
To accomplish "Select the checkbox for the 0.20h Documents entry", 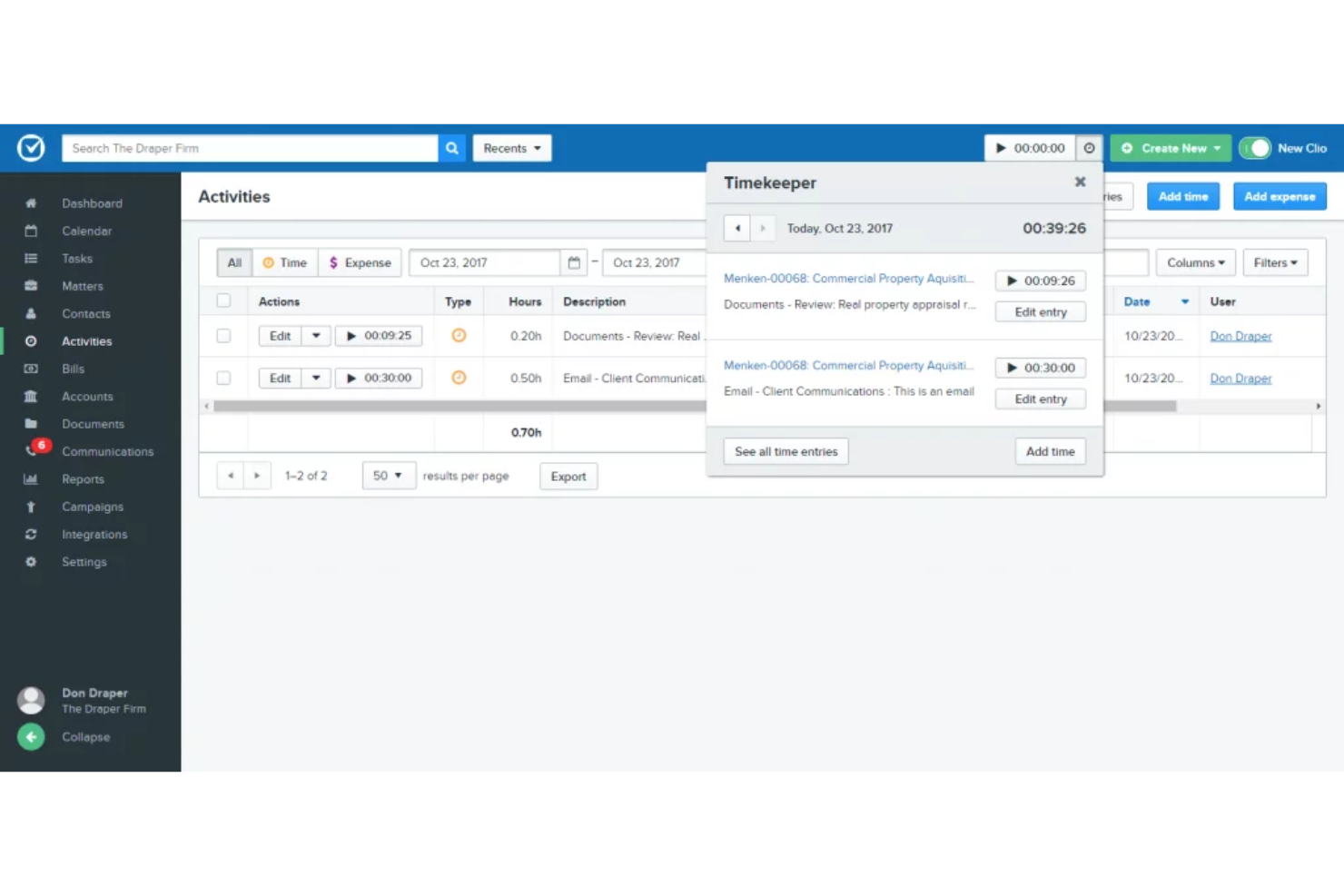I will (223, 335).
